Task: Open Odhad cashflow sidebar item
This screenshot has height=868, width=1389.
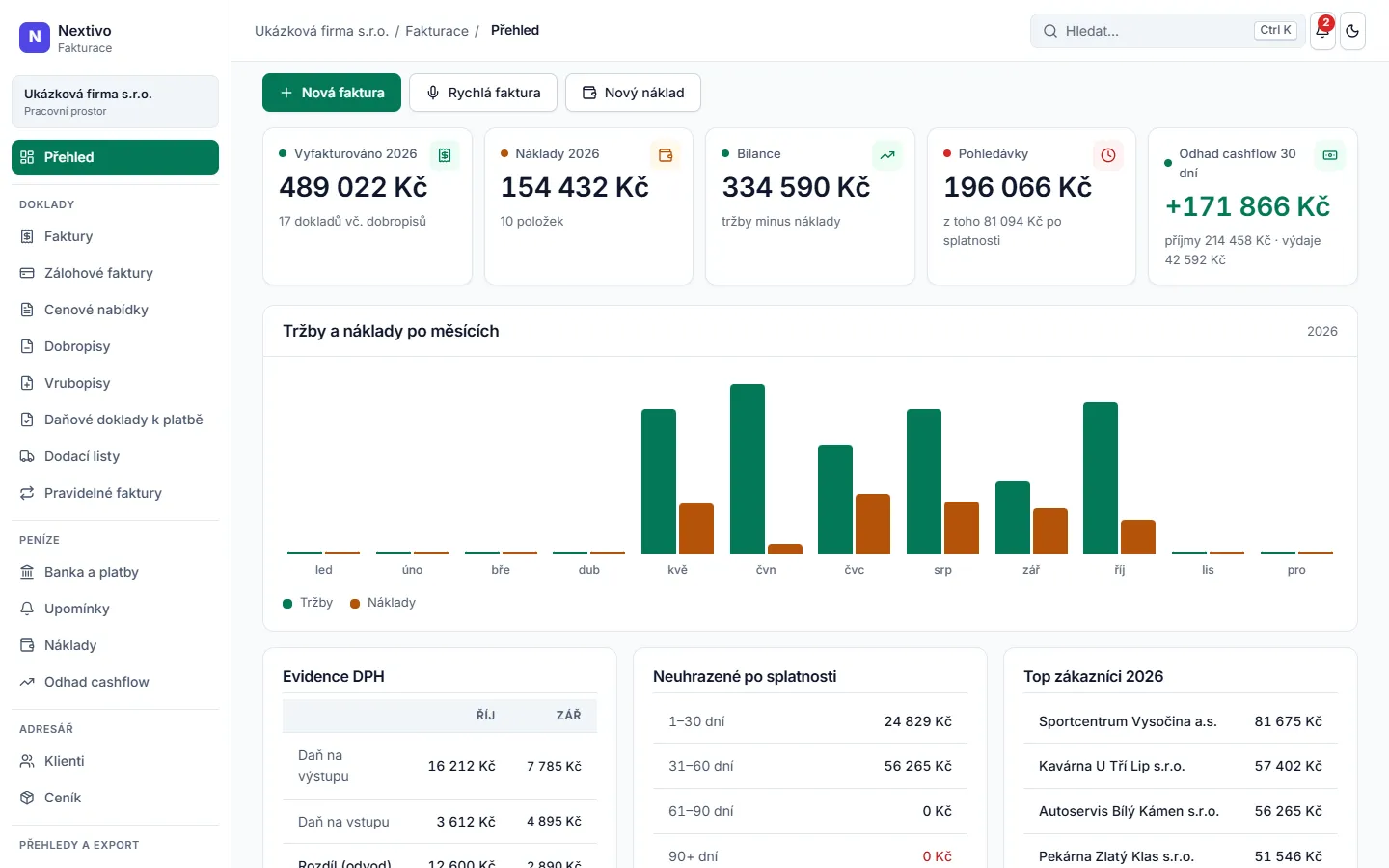Action: click(x=115, y=682)
